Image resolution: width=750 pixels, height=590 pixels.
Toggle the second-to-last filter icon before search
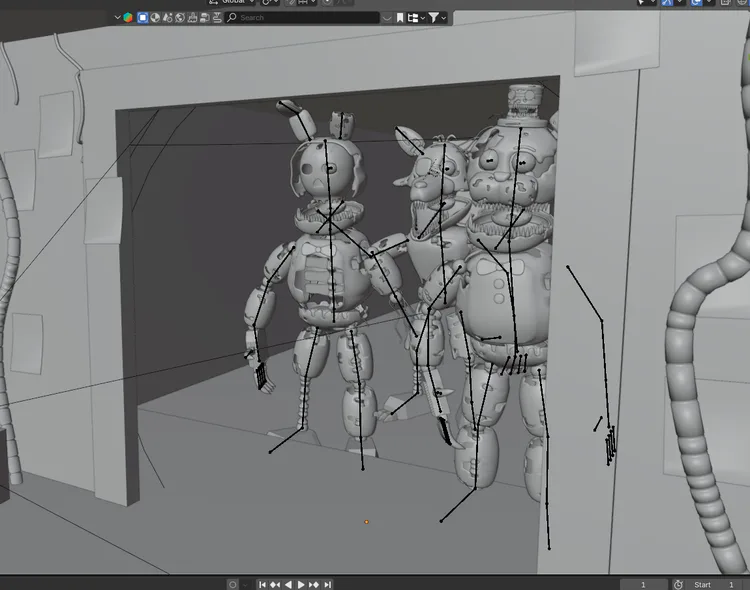pyautogui.click(x=205, y=18)
